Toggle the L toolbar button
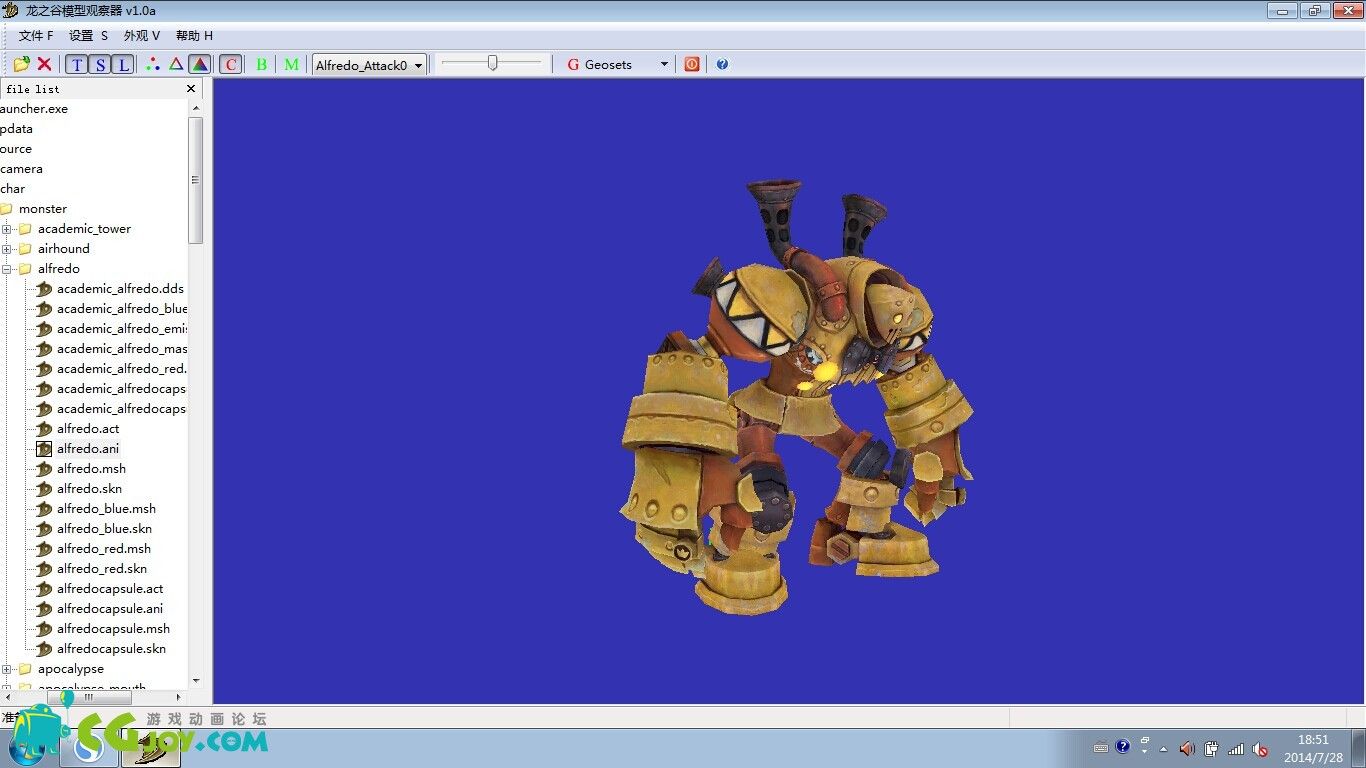This screenshot has height=768, width=1366. 122,65
